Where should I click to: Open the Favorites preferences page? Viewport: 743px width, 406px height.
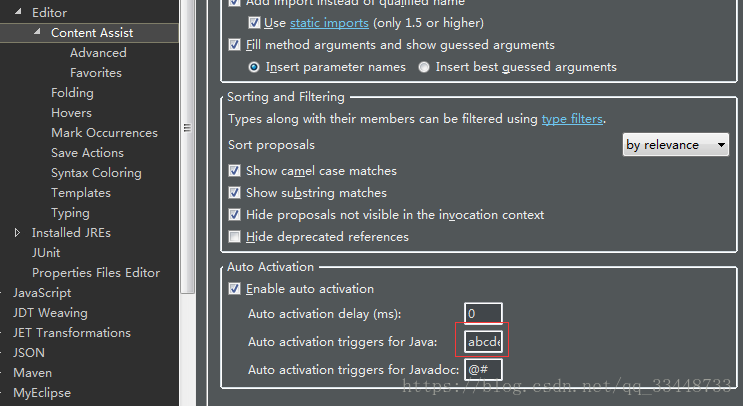96,72
